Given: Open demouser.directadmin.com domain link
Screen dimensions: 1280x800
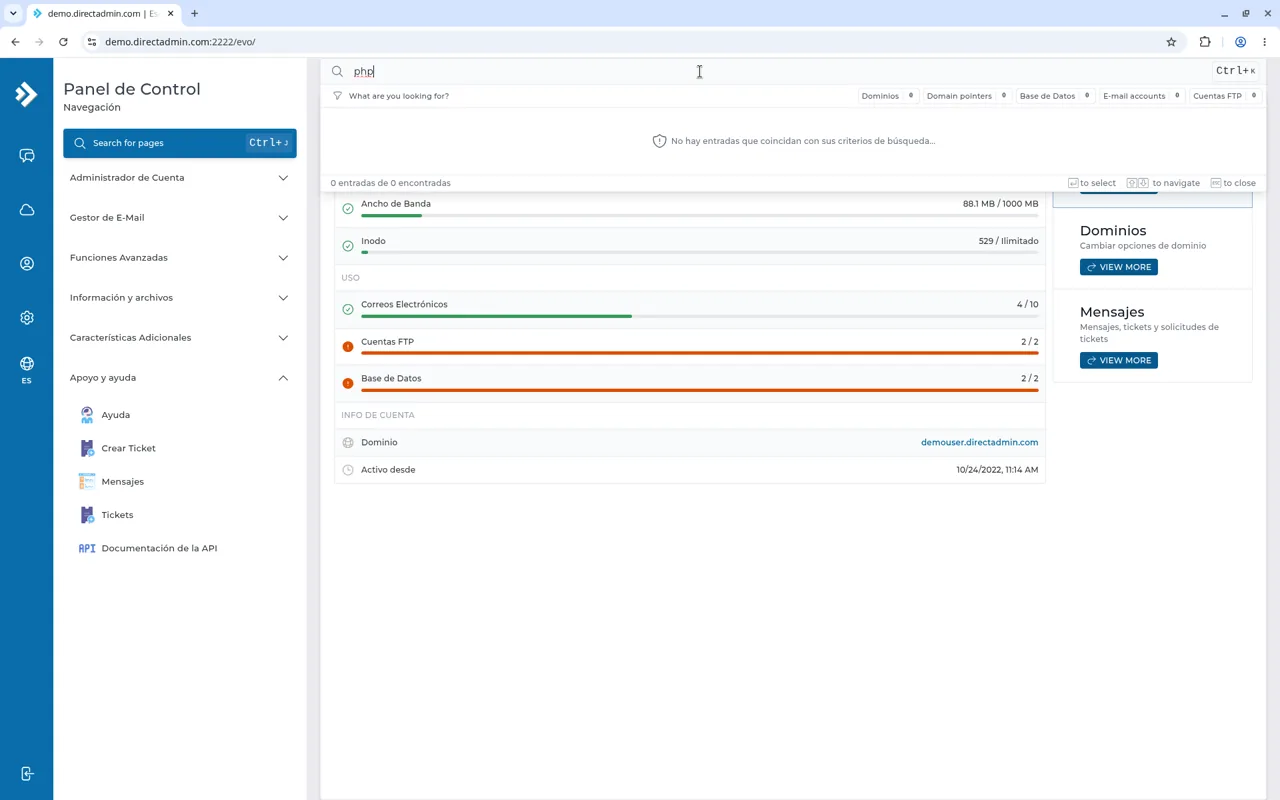Looking at the screenshot, I should (x=979, y=442).
